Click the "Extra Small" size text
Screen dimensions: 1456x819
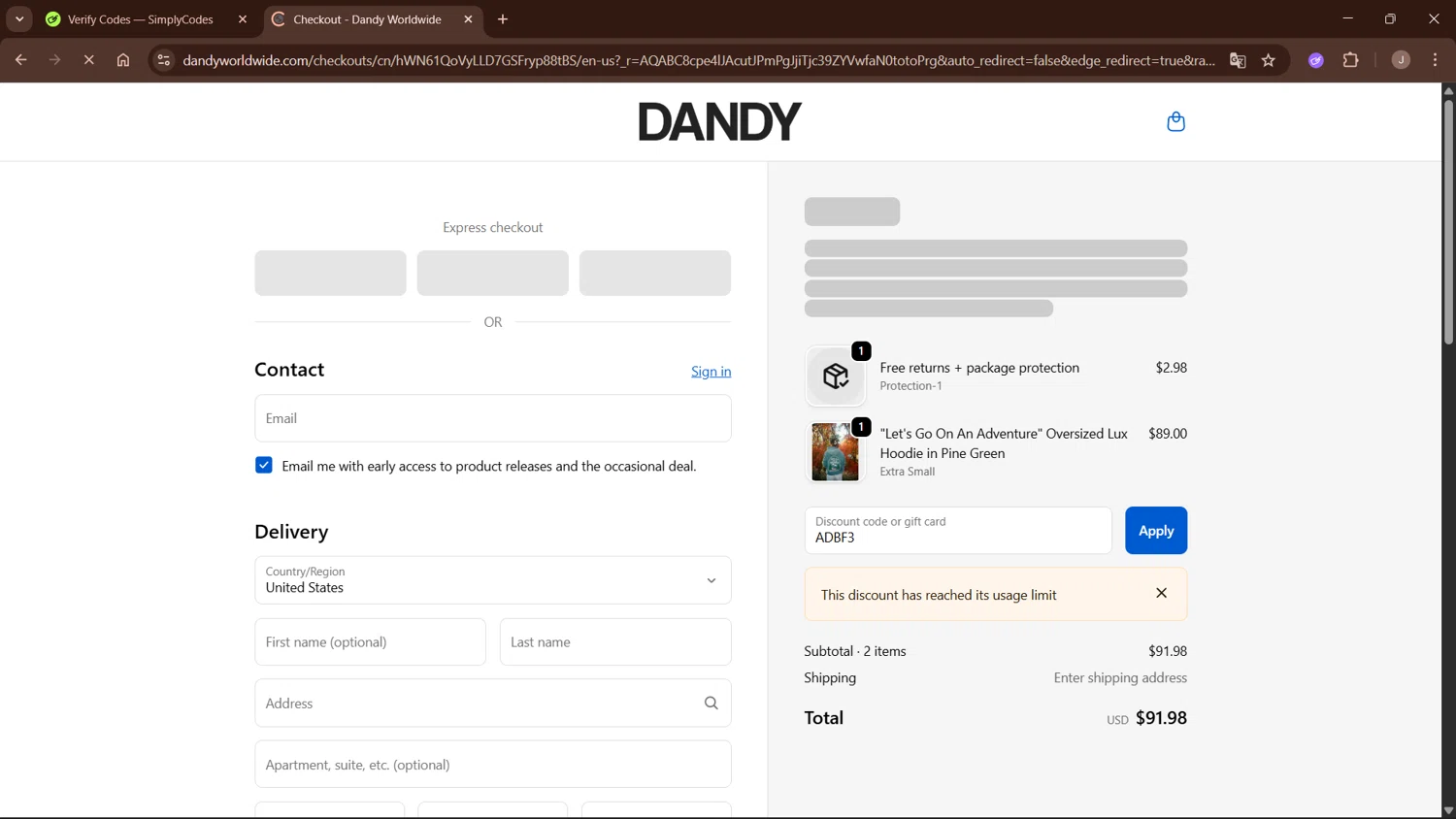(908, 472)
